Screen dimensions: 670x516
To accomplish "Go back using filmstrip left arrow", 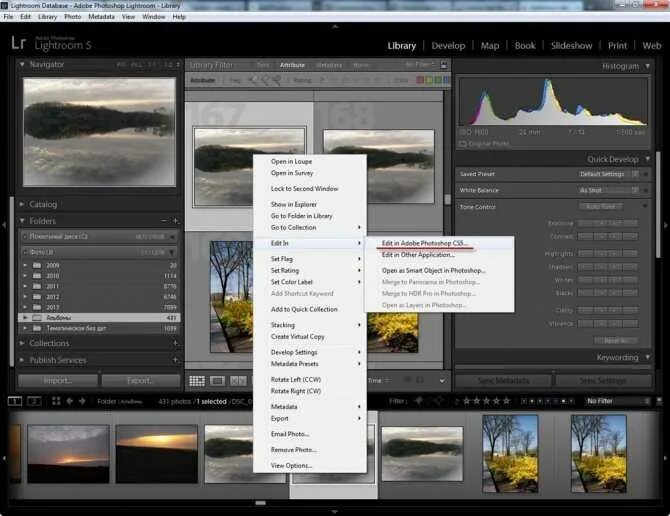I will click(70, 401).
